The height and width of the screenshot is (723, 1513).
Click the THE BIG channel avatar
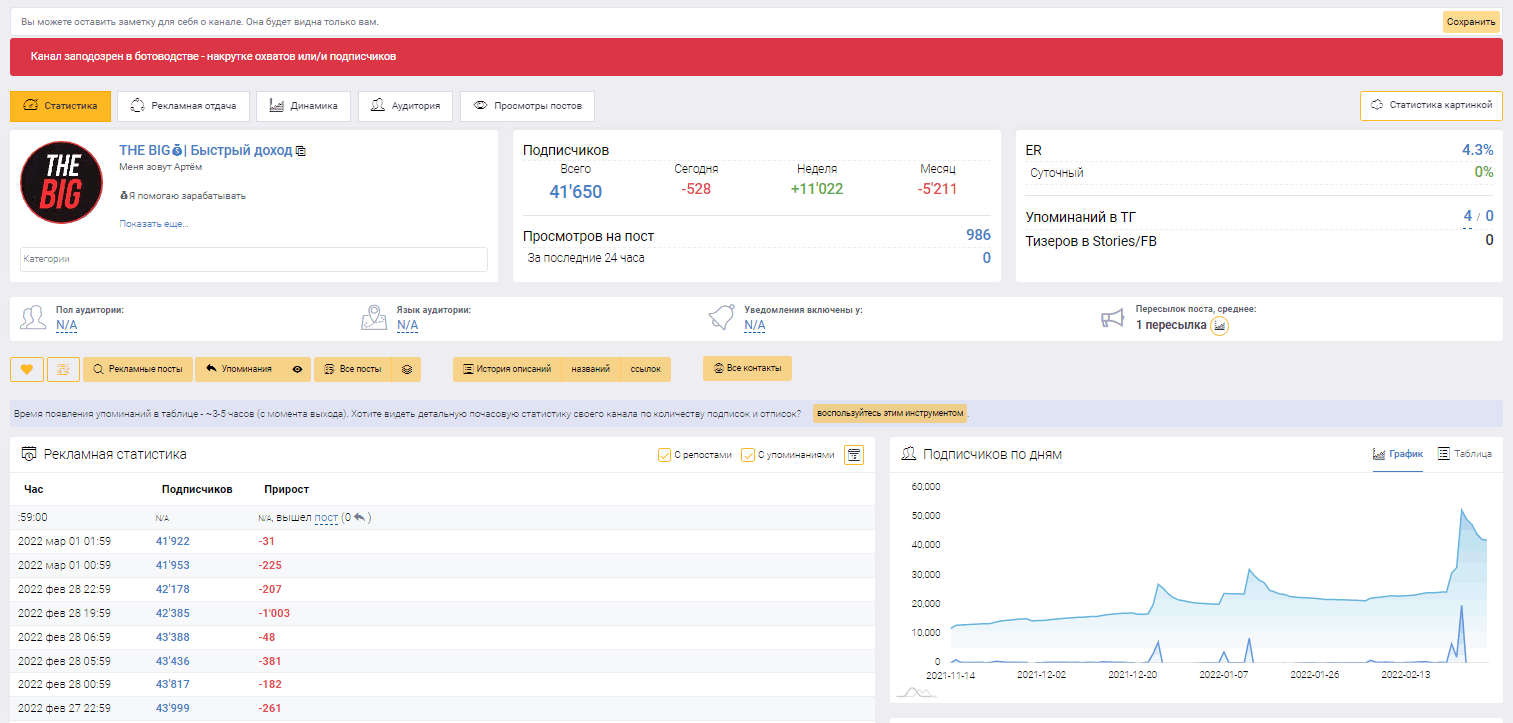tap(62, 182)
